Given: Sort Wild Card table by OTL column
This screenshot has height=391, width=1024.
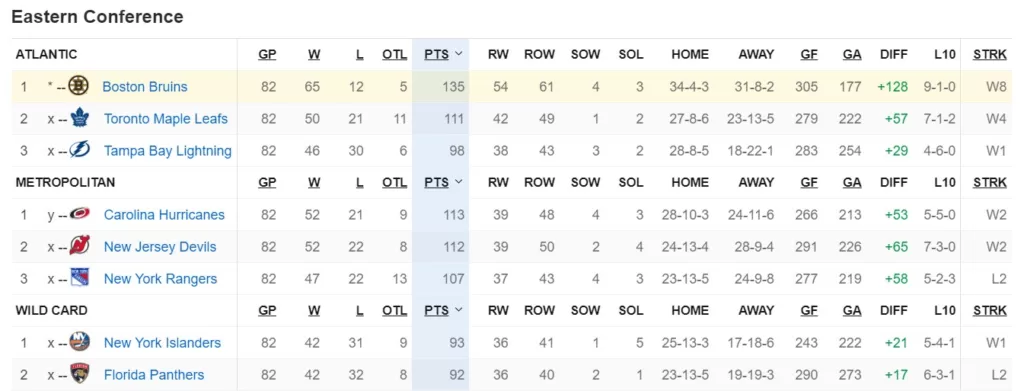Looking at the screenshot, I should point(394,311).
